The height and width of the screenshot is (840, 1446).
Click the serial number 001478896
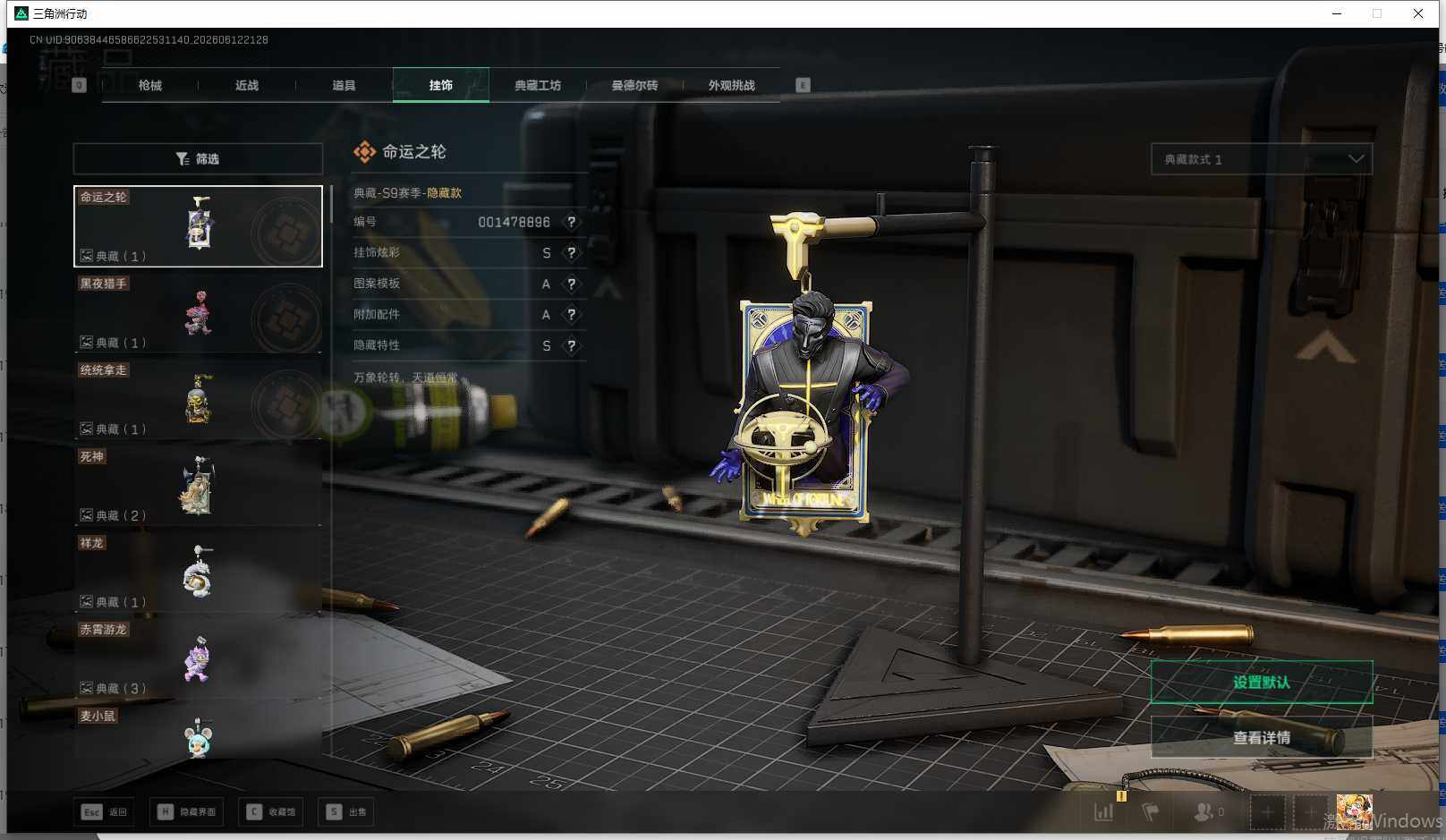tap(514, 222)
